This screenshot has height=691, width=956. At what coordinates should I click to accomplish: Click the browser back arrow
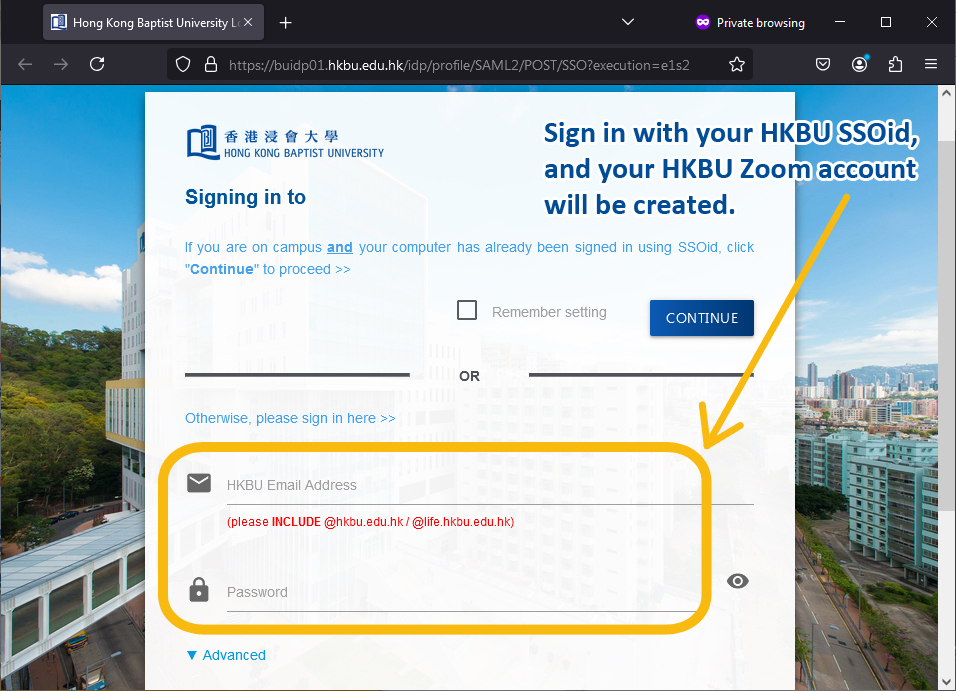coord(26,64)
